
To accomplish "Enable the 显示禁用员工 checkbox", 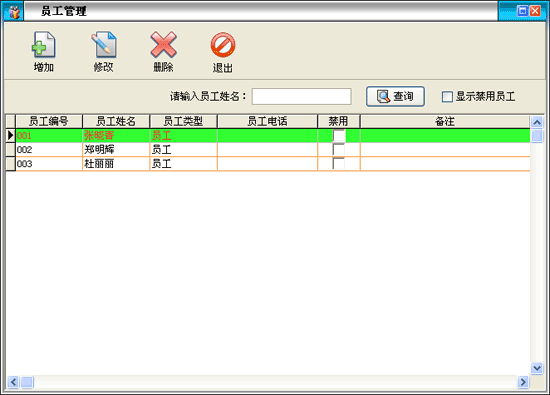I will tap(447, 97).
